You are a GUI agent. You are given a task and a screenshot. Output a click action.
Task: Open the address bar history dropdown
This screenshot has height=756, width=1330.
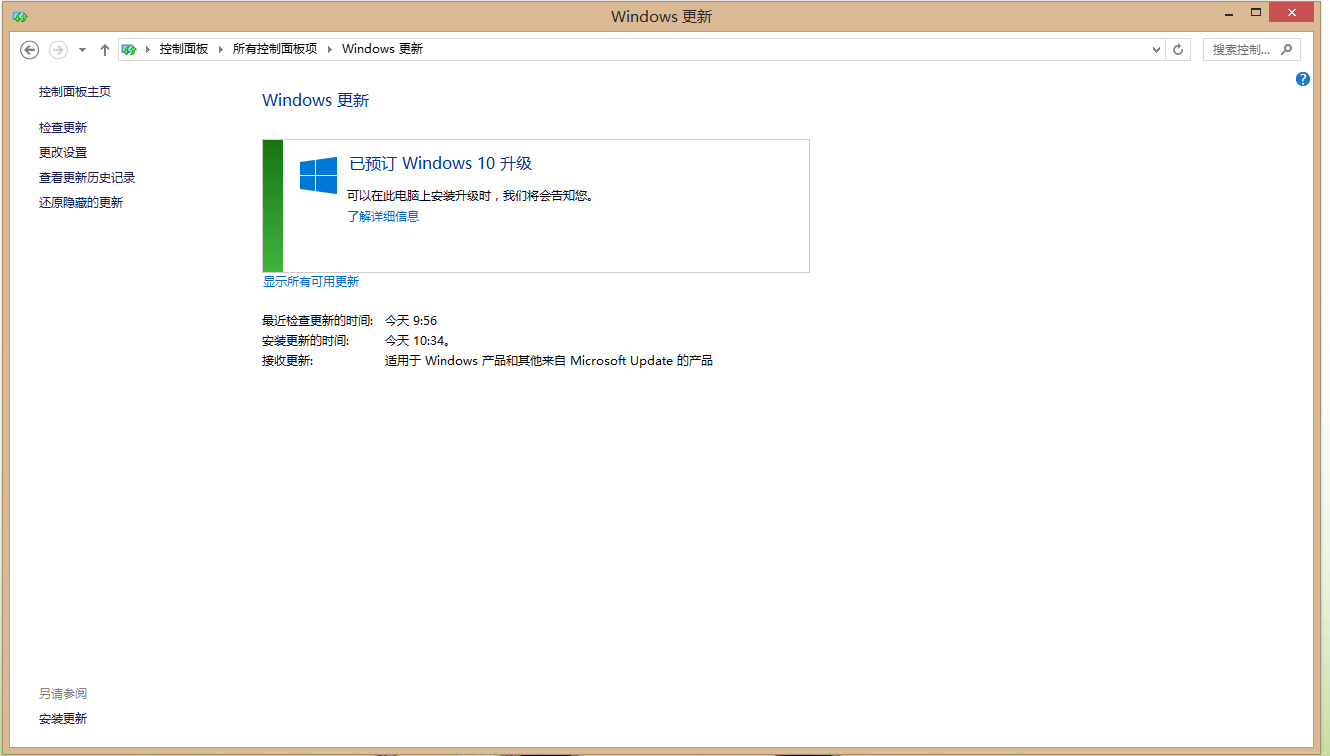(x=1156, y=49)
